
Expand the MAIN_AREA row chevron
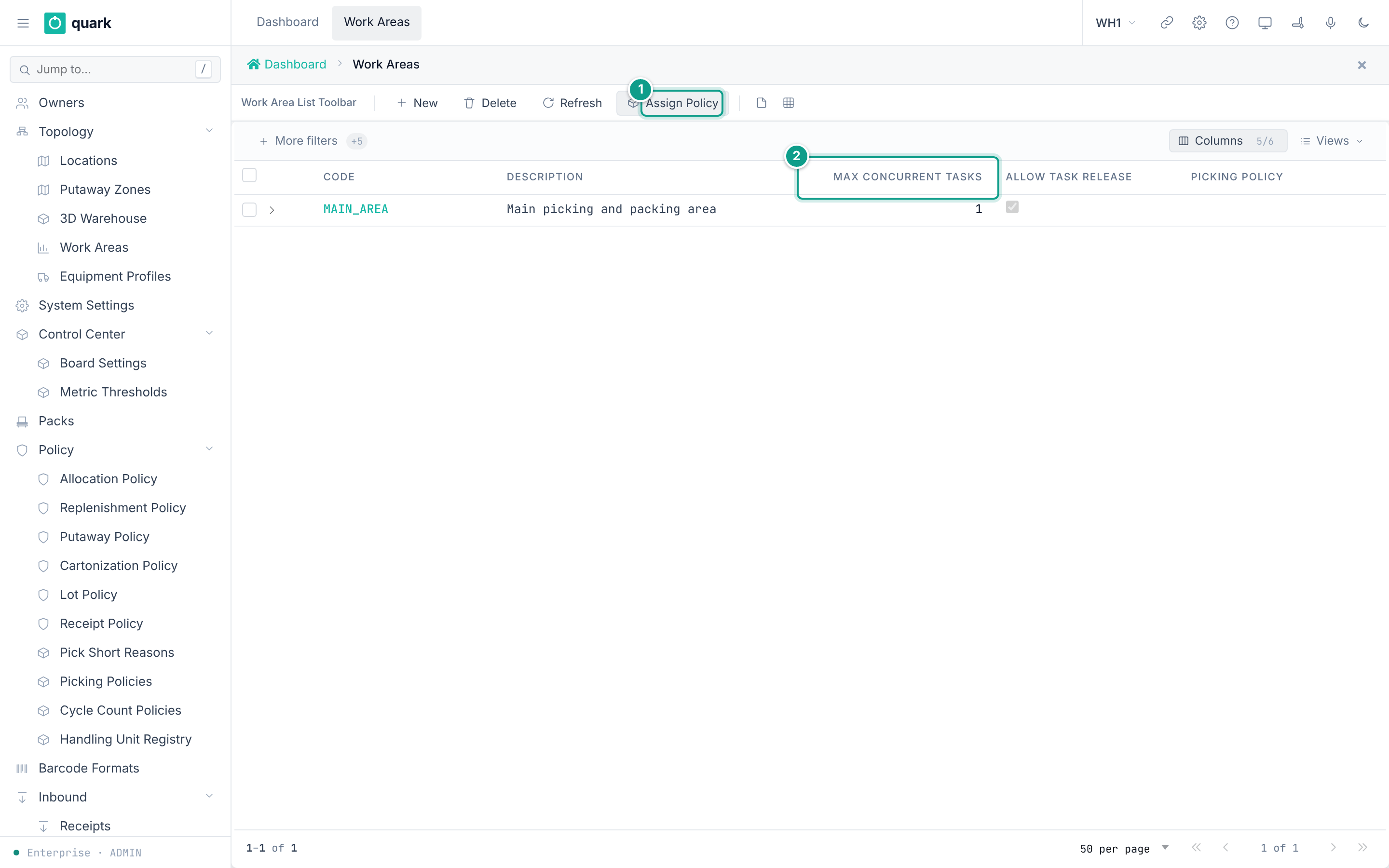[272, 210]
